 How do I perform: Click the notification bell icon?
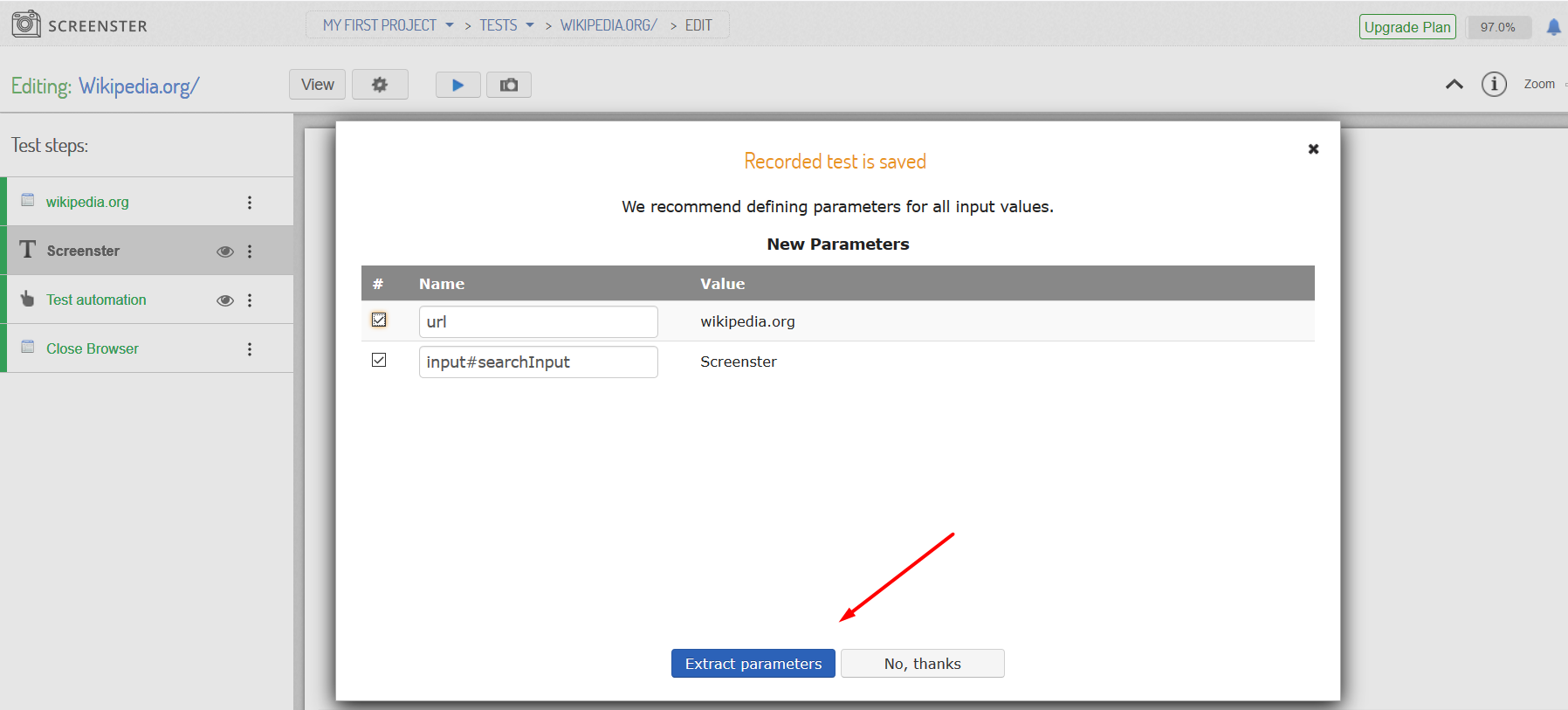[x=1554, y=27]
